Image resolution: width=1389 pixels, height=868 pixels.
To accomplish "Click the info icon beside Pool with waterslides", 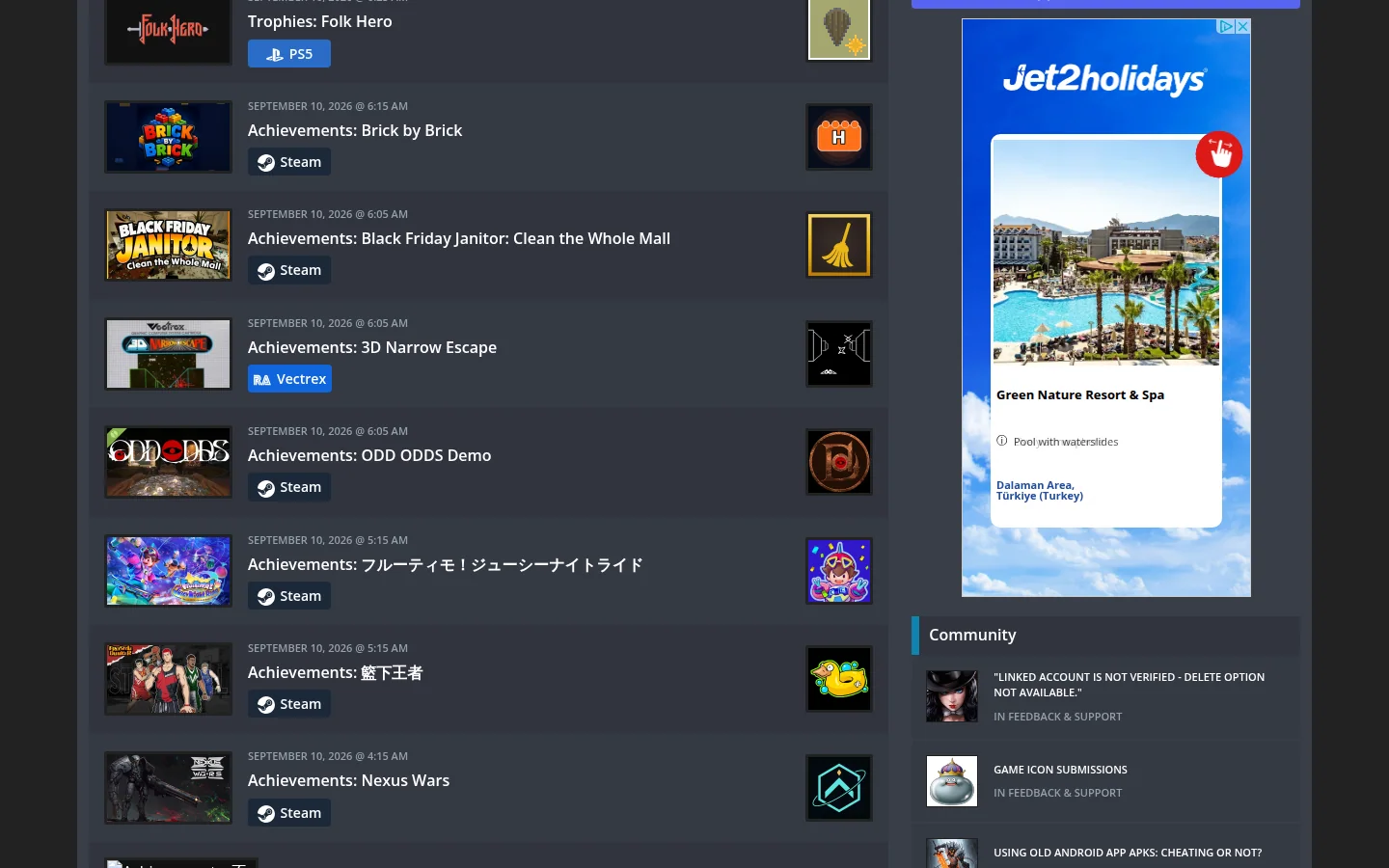I will (1002, 441).
